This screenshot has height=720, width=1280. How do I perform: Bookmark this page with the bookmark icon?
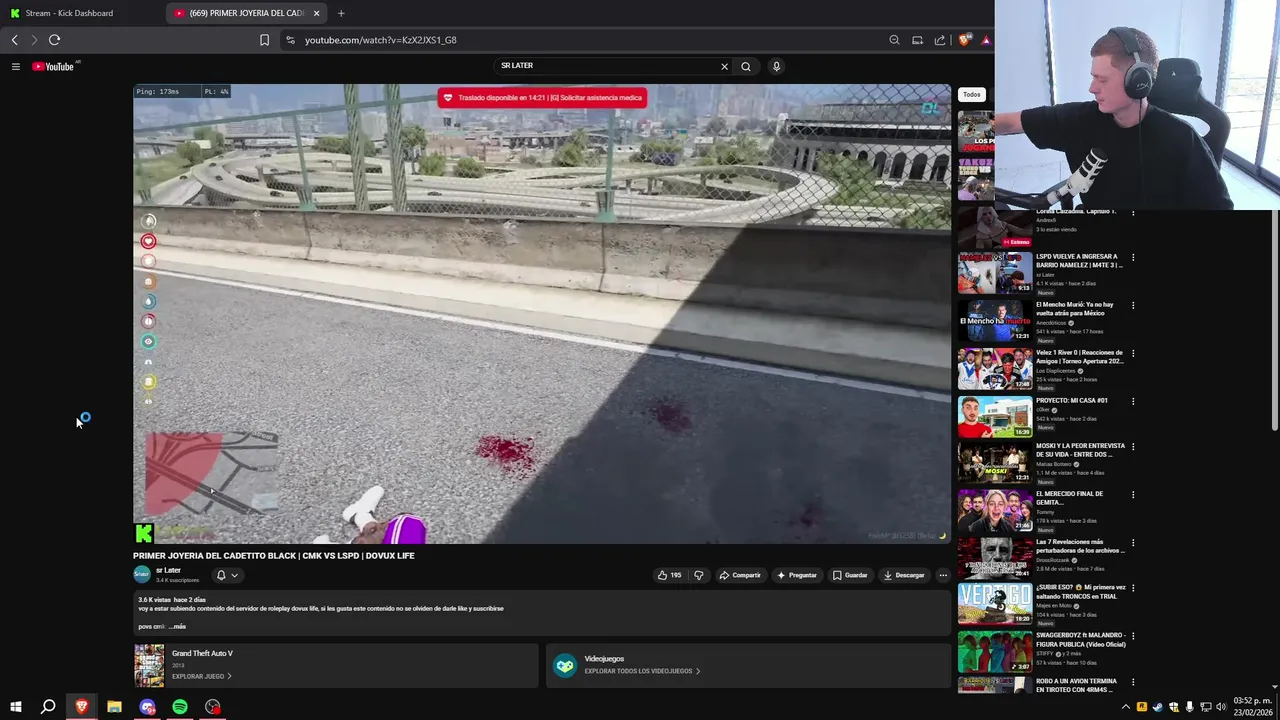(x=264, y=40)
